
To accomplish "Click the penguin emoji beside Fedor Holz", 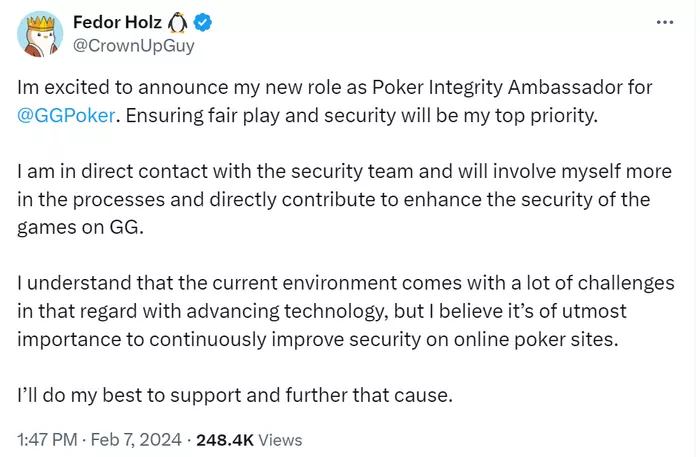I will (x=177, y=22).
